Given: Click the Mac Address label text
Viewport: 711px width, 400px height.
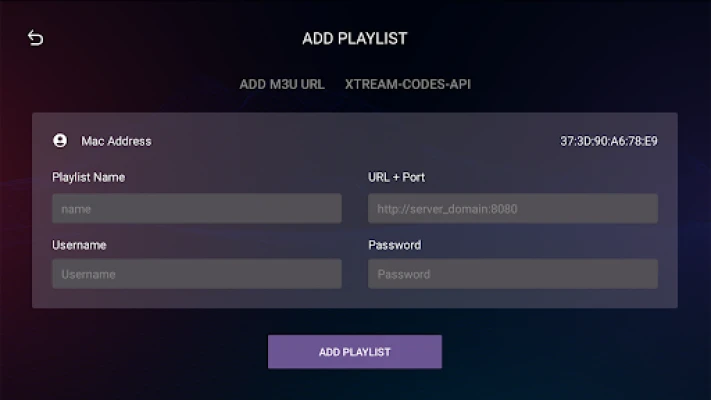Looking at the screenshot, I should coord(116,141).
